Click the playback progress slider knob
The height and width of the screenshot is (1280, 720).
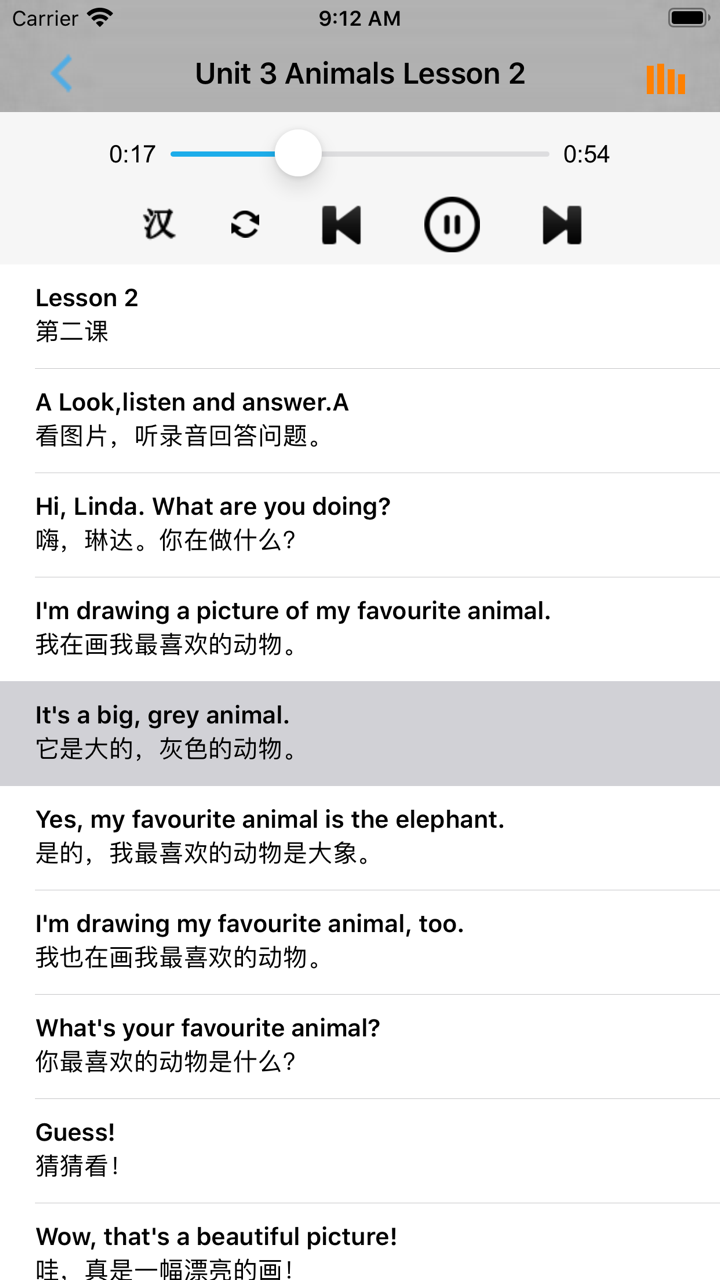297,154
